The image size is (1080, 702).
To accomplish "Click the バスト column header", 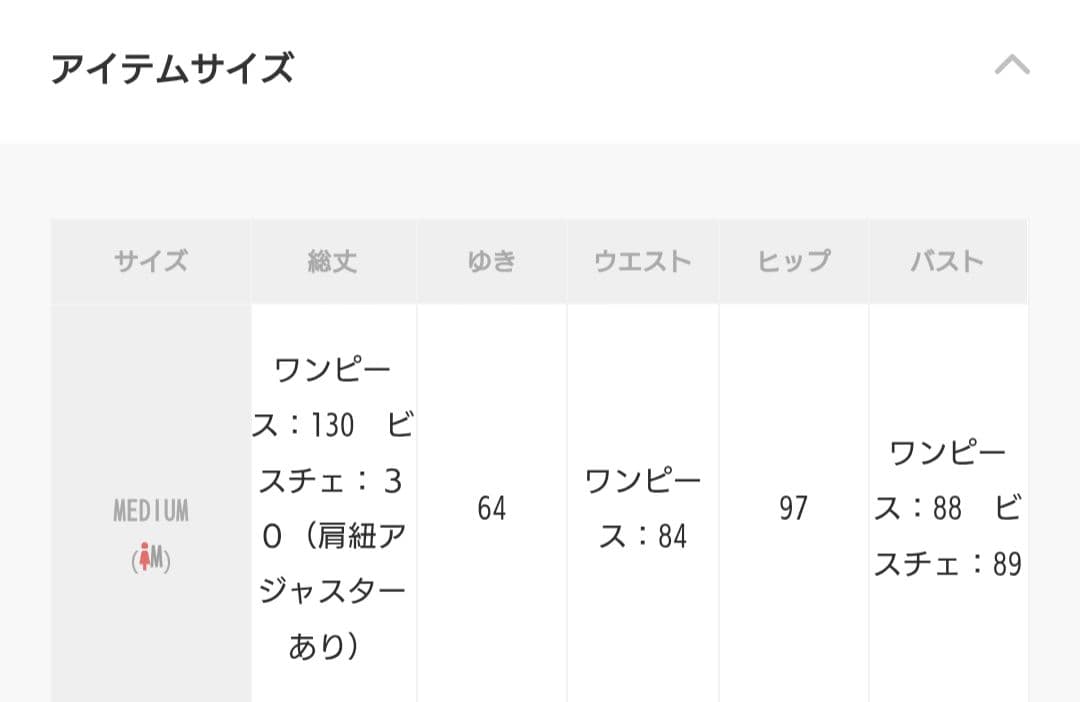I will [947, 260].
